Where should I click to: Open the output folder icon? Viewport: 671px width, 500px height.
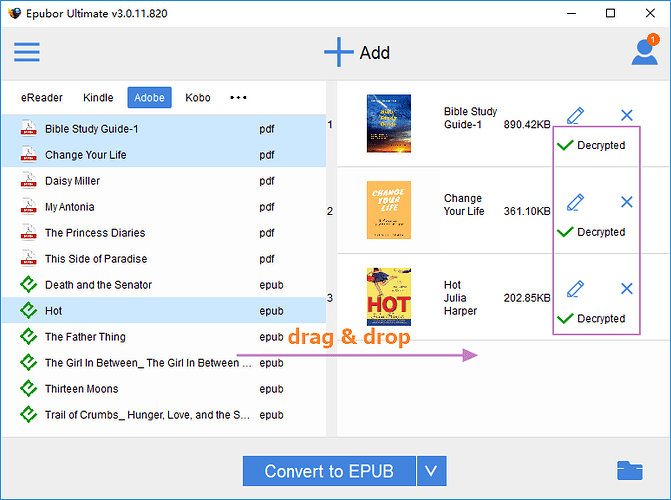pos(629,470)
